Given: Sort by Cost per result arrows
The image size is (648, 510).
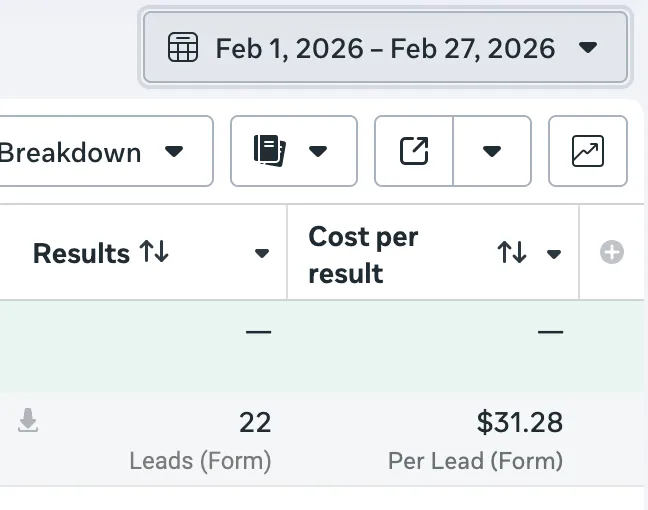Looking at the screenshot, I should click(512, 254).
